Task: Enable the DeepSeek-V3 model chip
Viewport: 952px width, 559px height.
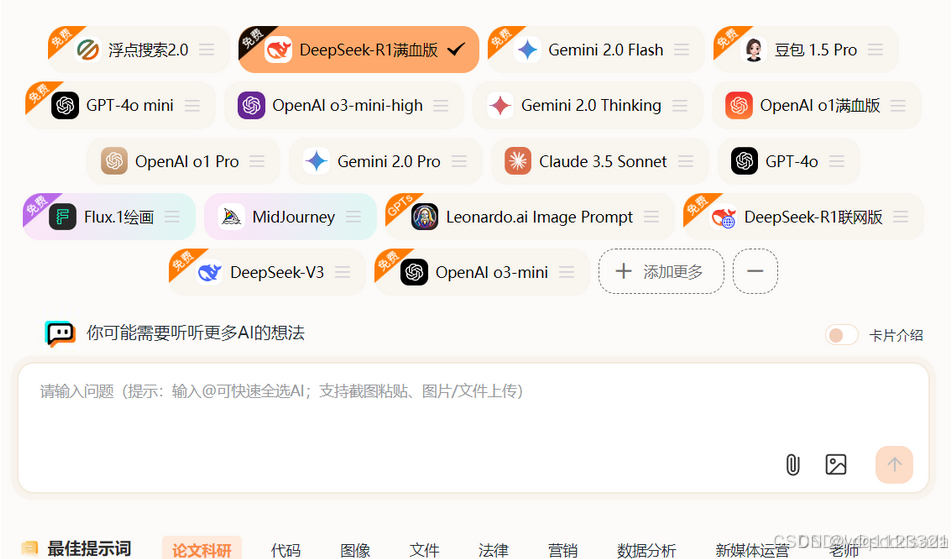Action: click(x=267, y=273)
